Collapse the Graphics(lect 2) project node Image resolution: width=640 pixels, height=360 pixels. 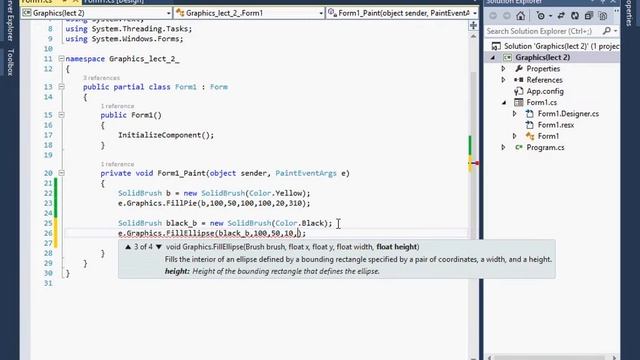493,58
